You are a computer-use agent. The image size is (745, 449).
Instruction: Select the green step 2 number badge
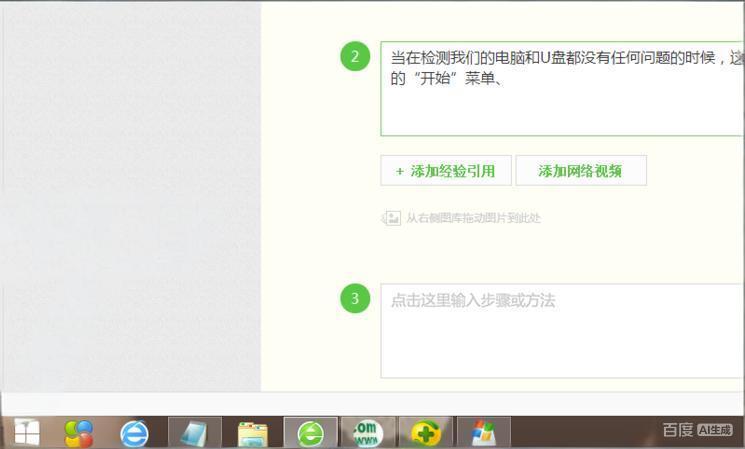click(x=355, y=57)
